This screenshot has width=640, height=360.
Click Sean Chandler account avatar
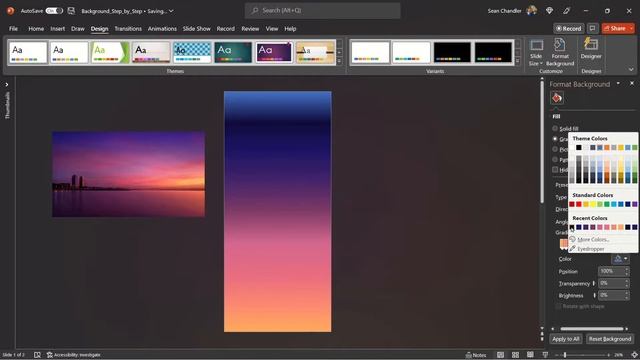point(531,11)
